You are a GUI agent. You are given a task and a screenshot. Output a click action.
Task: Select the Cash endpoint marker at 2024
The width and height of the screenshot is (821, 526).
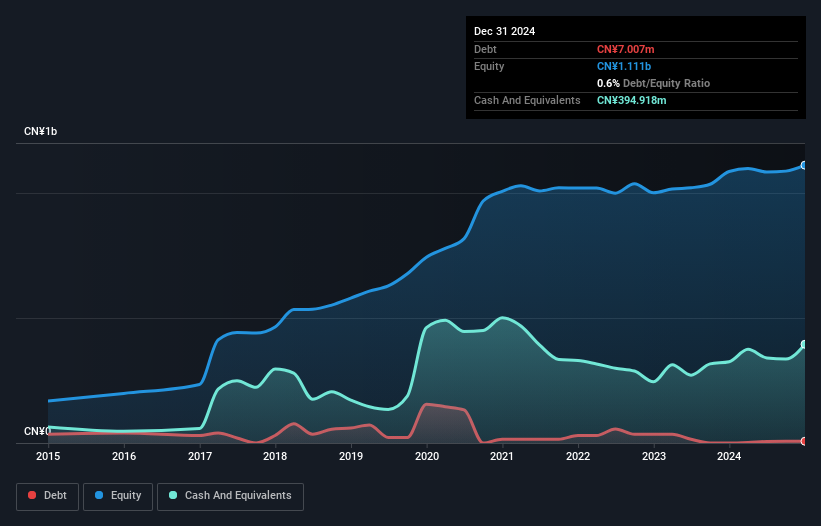pyautogui.click(x=804, y=344)
